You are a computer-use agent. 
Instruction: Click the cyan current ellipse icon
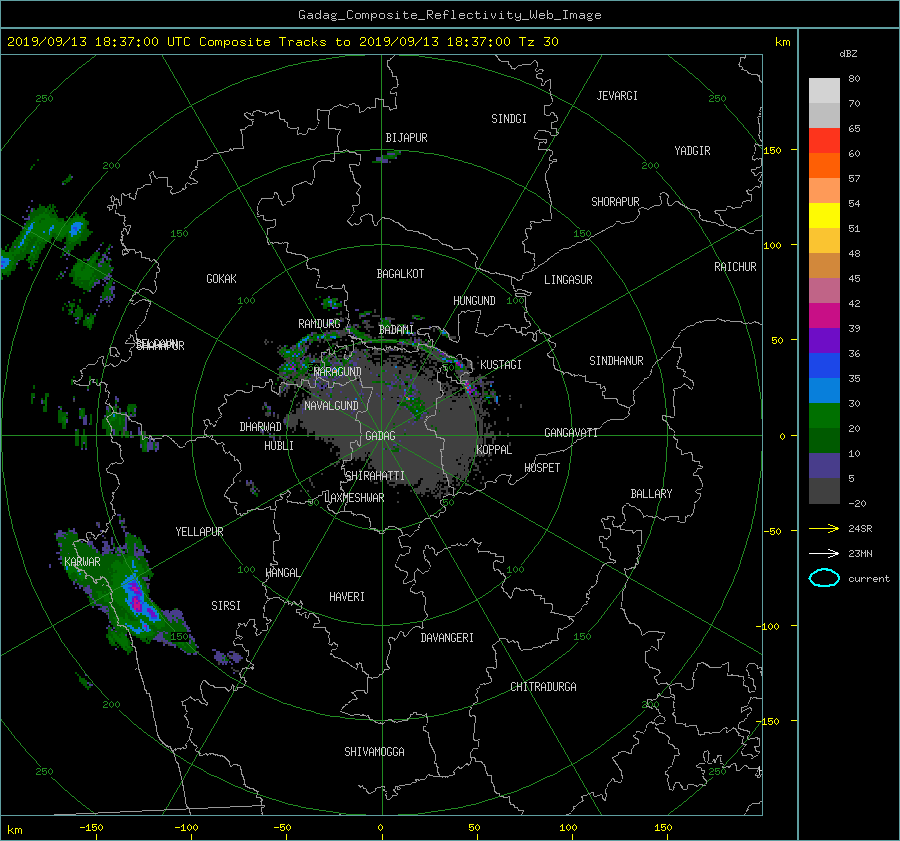tap(824, 578)
